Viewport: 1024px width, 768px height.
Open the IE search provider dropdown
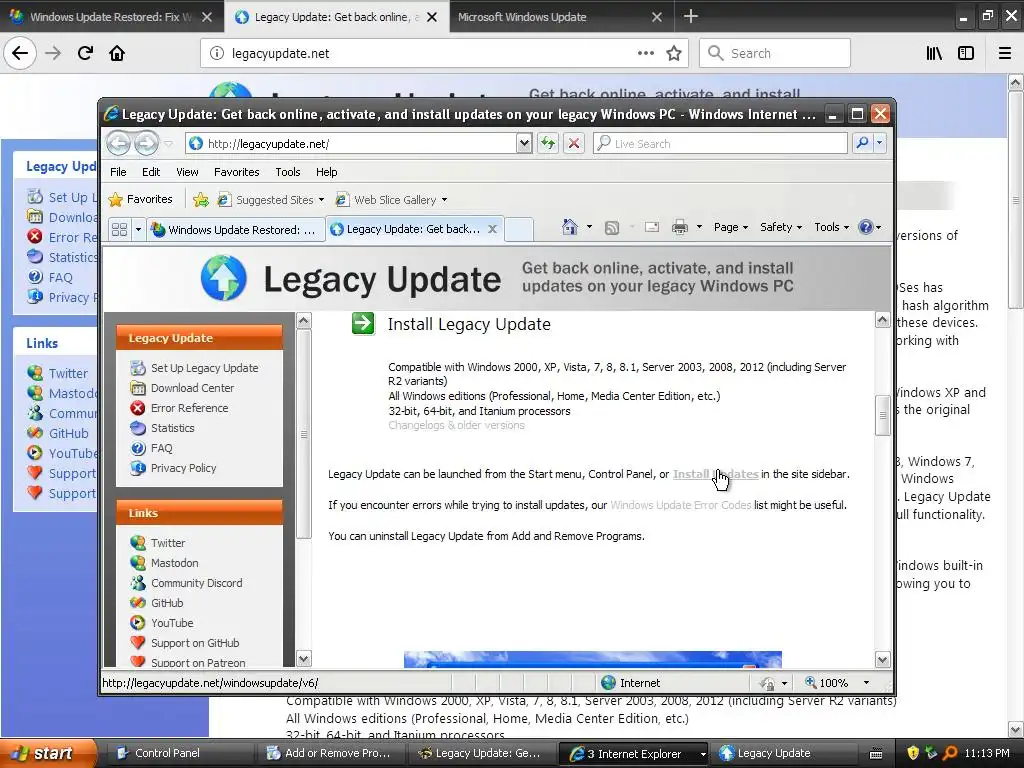tap(880, 143)
